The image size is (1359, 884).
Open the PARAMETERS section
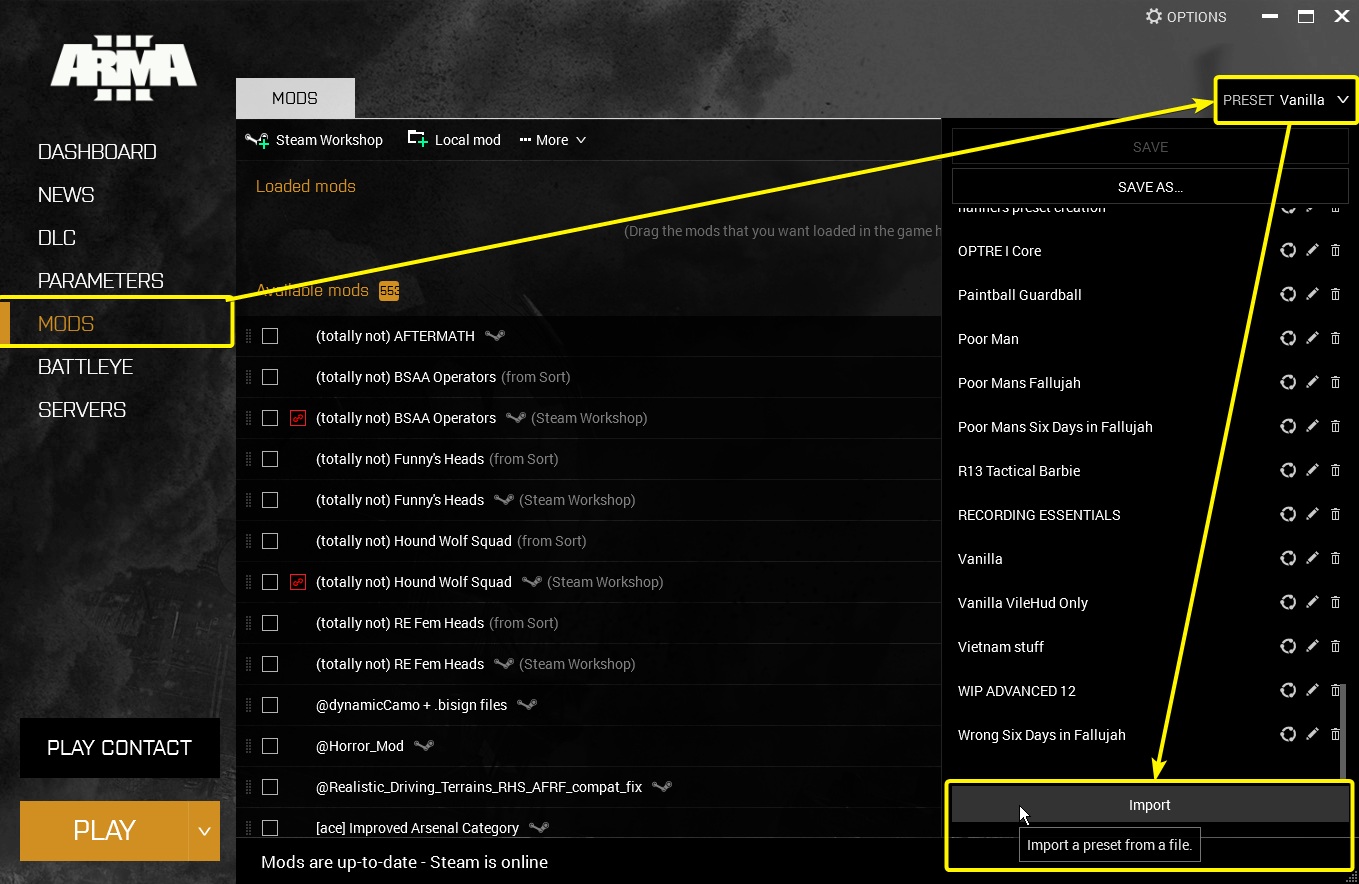click(x=101, y=281)
